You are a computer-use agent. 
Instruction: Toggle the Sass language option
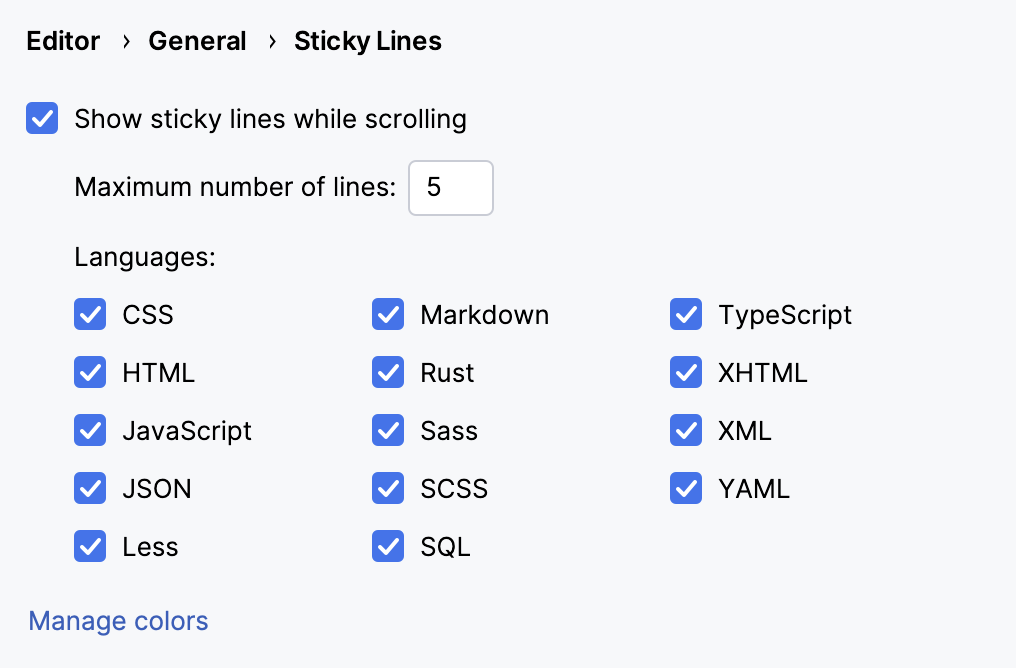pos(388,431)
